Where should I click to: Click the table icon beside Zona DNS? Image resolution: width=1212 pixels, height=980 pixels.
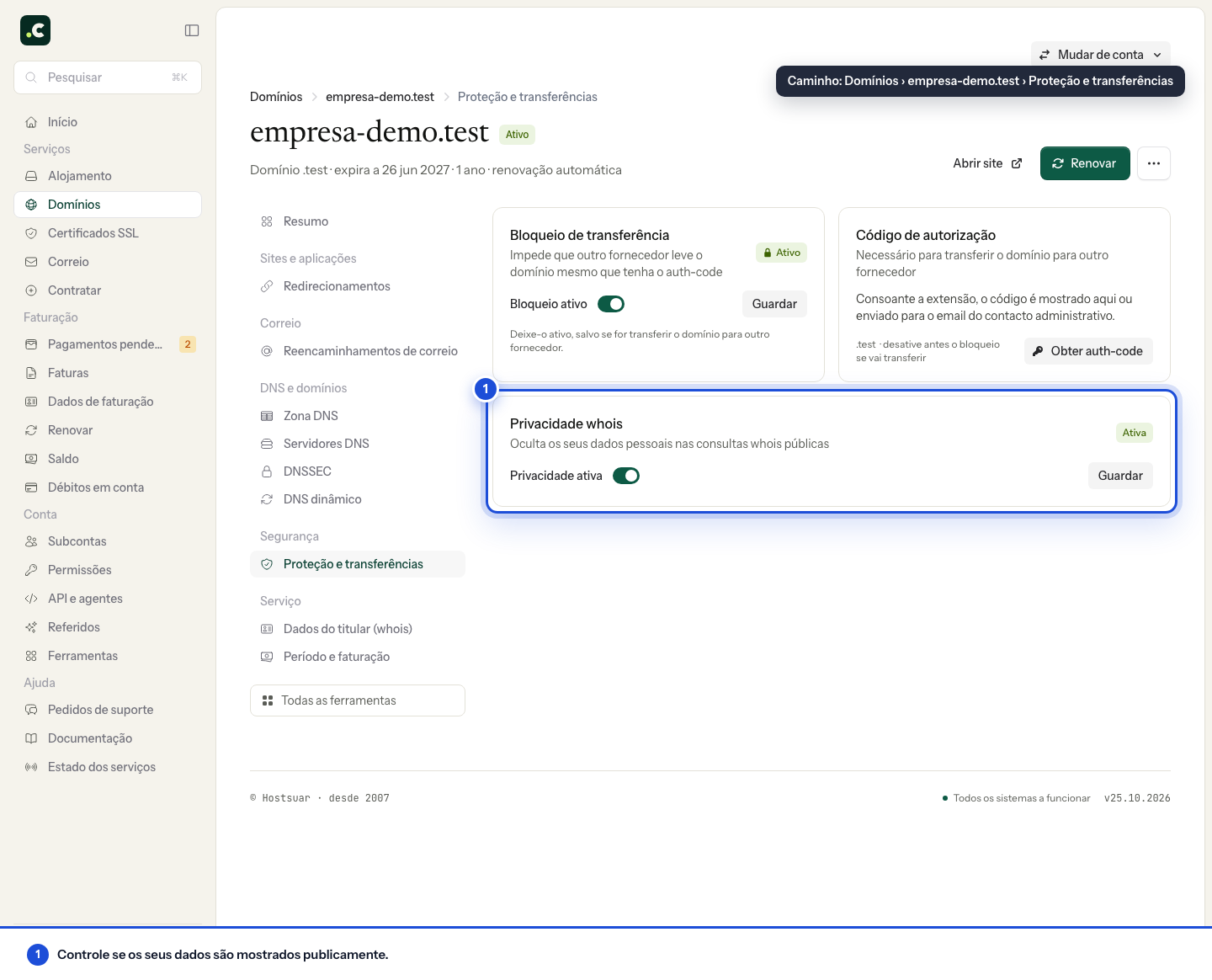pos(267,416)
